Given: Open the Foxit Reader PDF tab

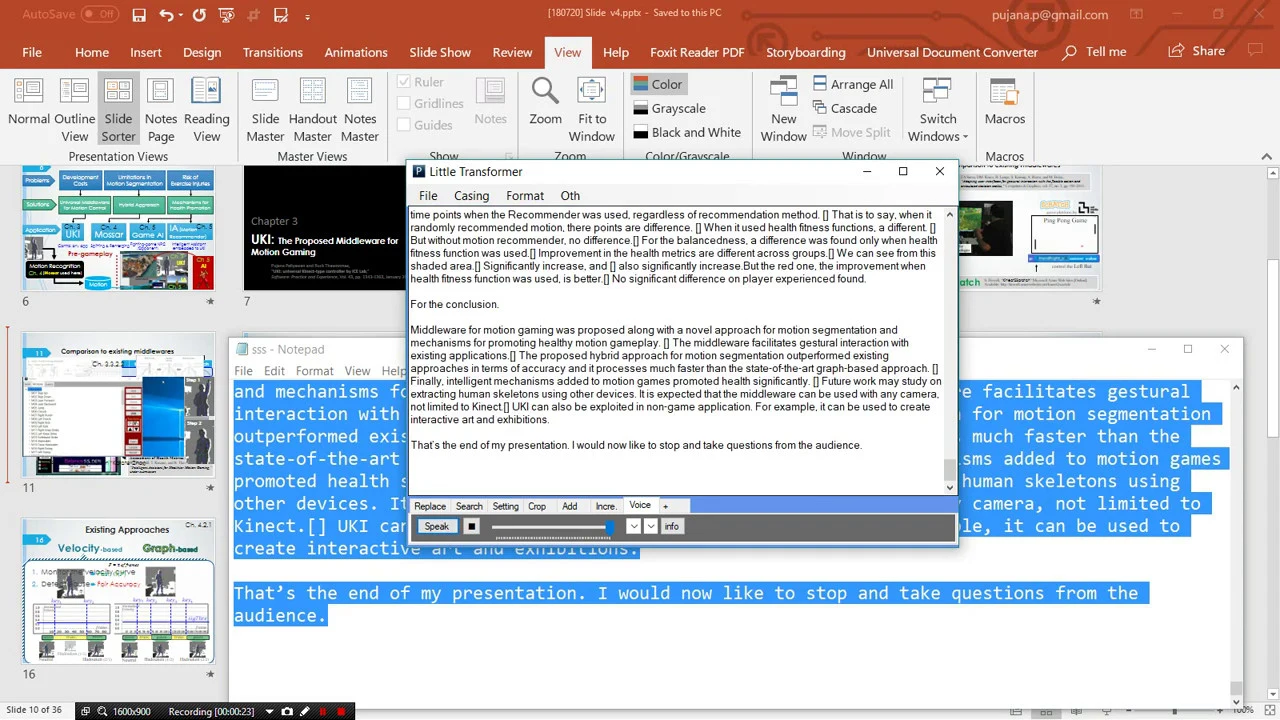Looking at the screenshot, I should point(697,52).
